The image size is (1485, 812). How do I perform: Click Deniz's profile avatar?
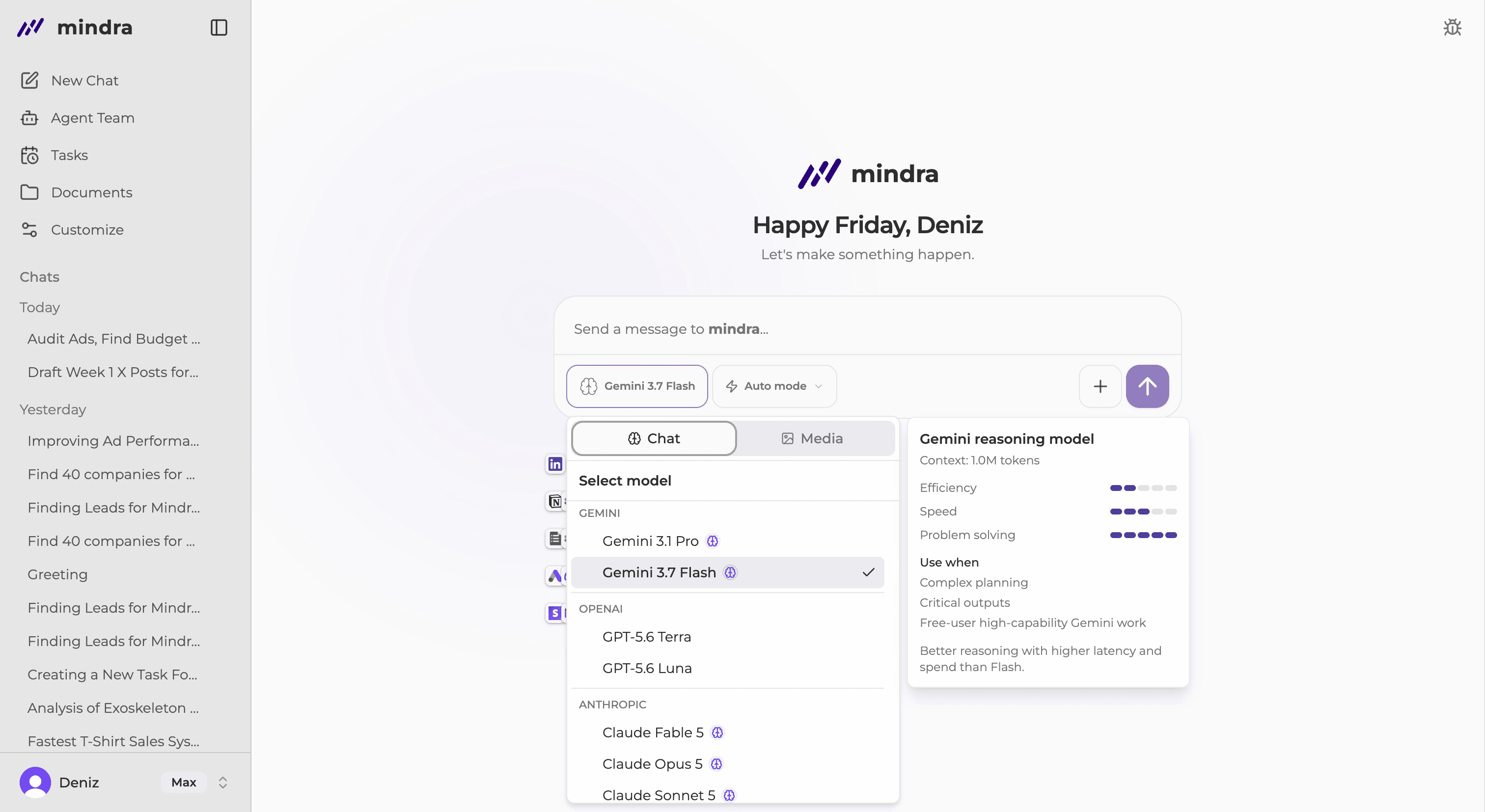pyautogui.click(x=35, y=782)
